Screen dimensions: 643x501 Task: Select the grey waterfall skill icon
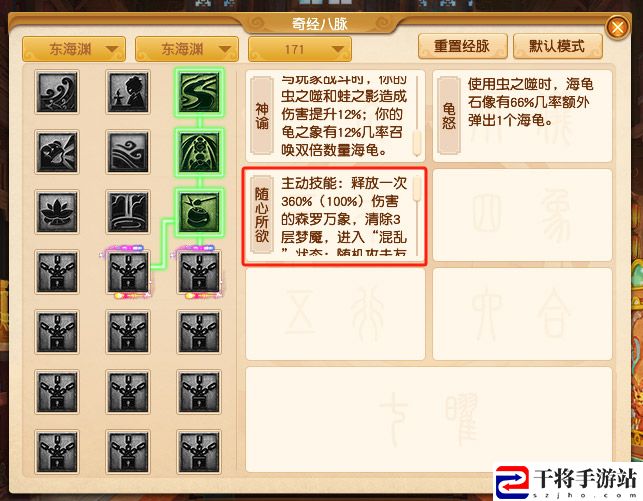click(128, 212)
